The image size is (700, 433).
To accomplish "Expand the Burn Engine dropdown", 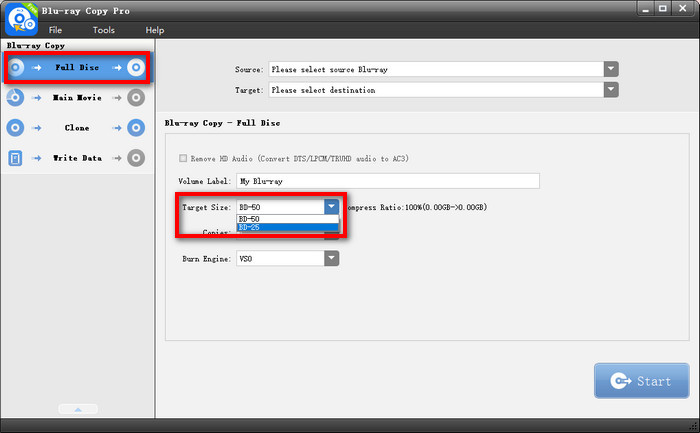I will (x=331, y=258).
